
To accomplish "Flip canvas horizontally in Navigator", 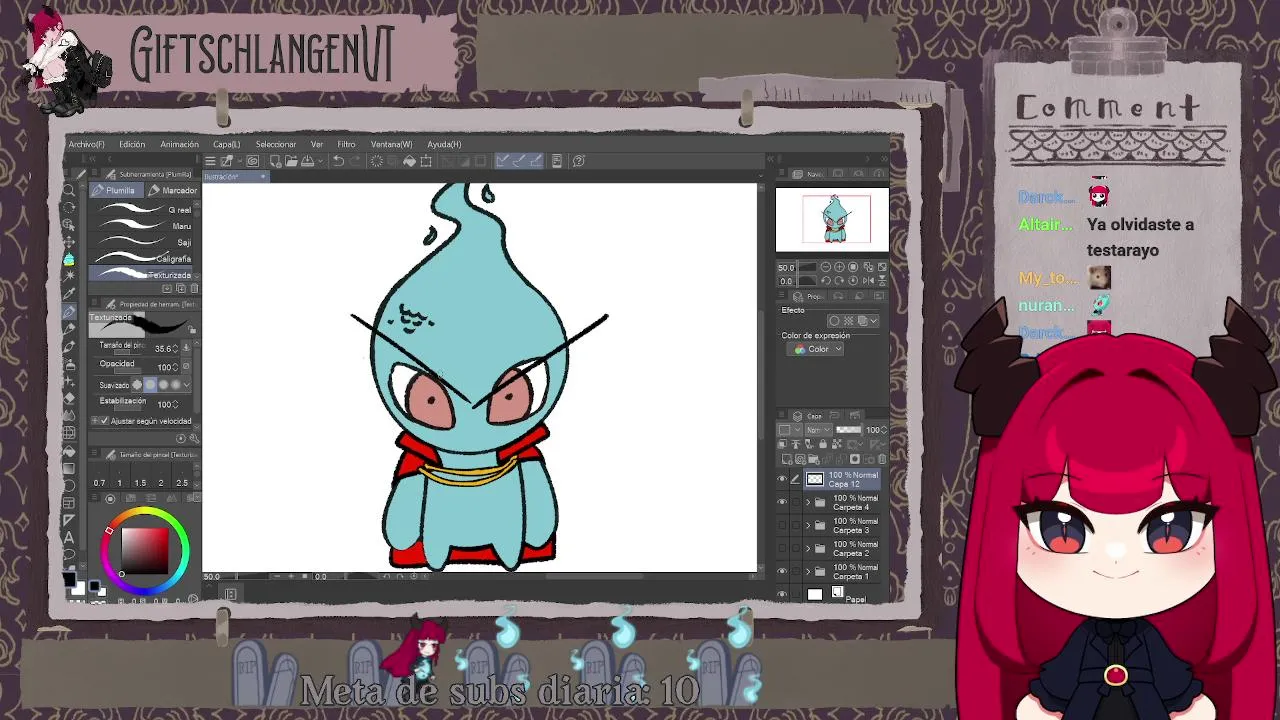I will [x=868, y=281].
